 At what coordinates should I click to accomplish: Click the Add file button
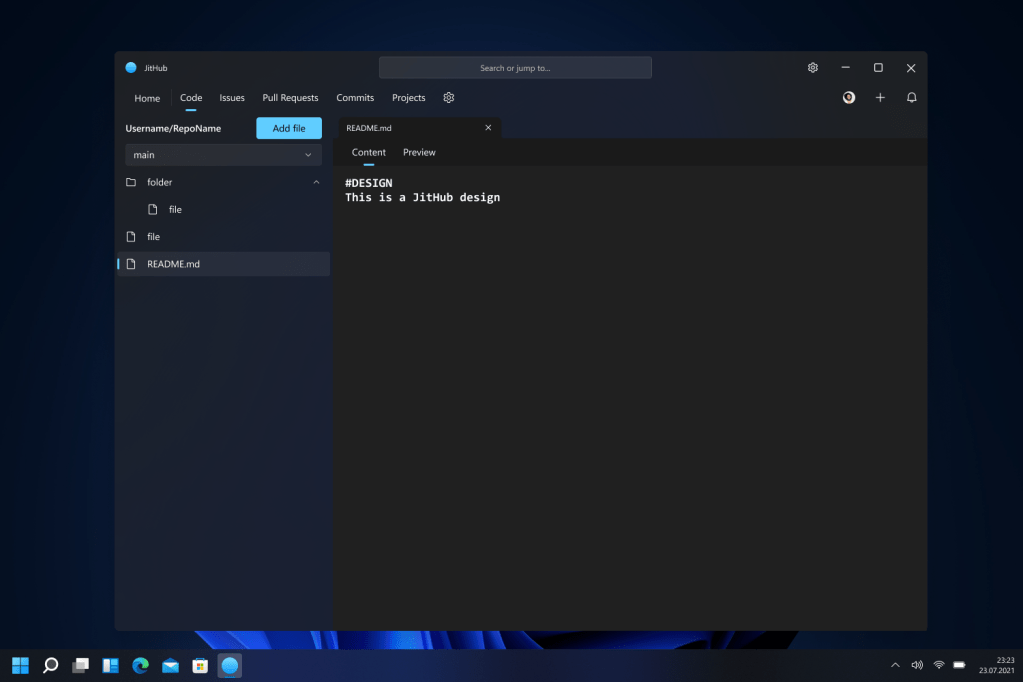click(289, 128)
